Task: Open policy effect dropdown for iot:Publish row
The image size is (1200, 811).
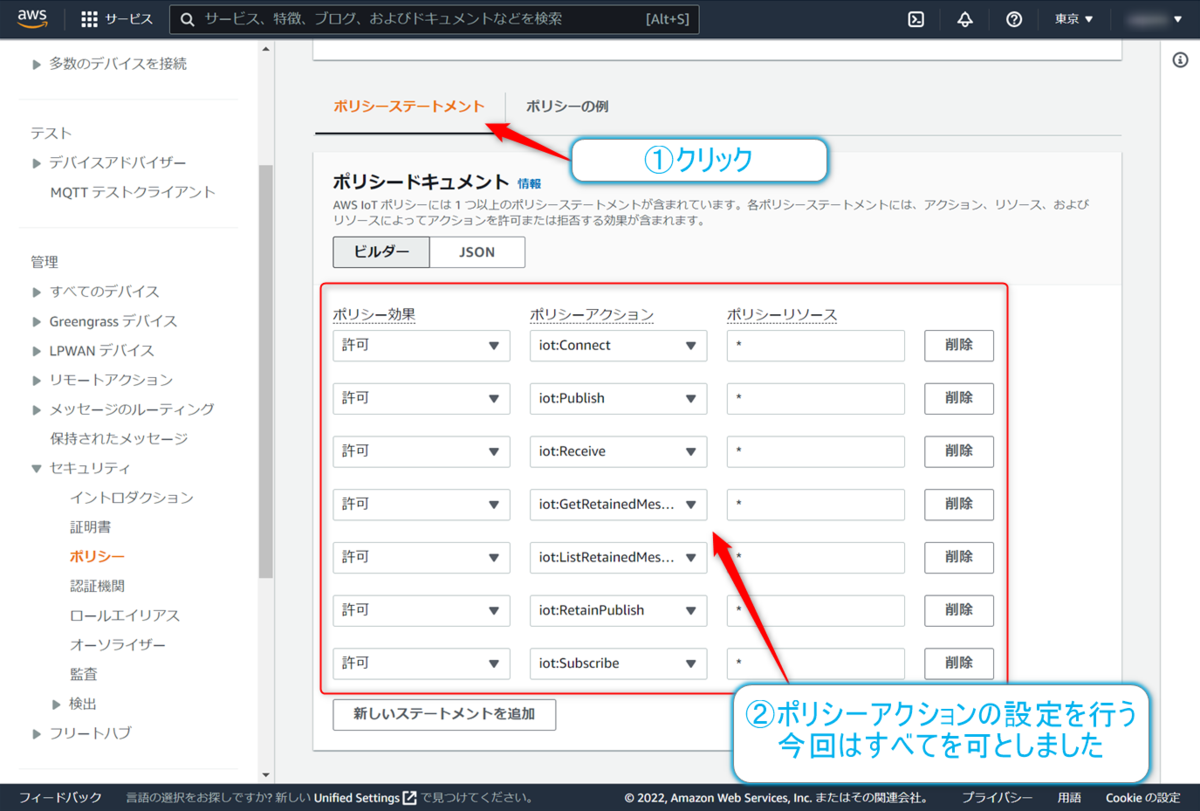Action: coord(421,398)
